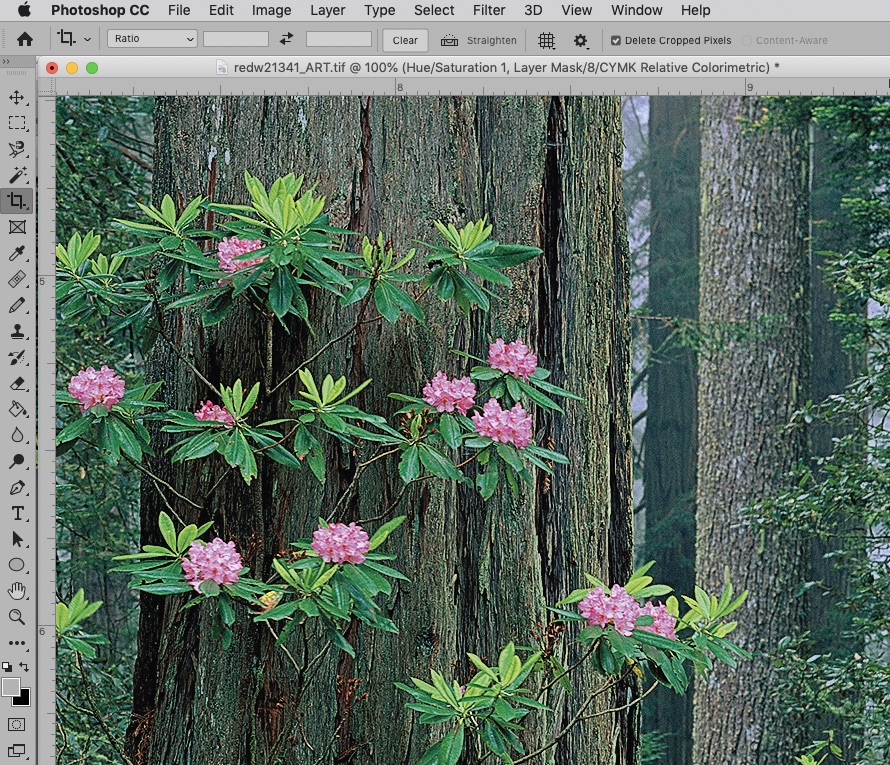Clear the crop ratio values
Image resolution: width=890 pixels, height=765 pixels.
coord(405,40)
